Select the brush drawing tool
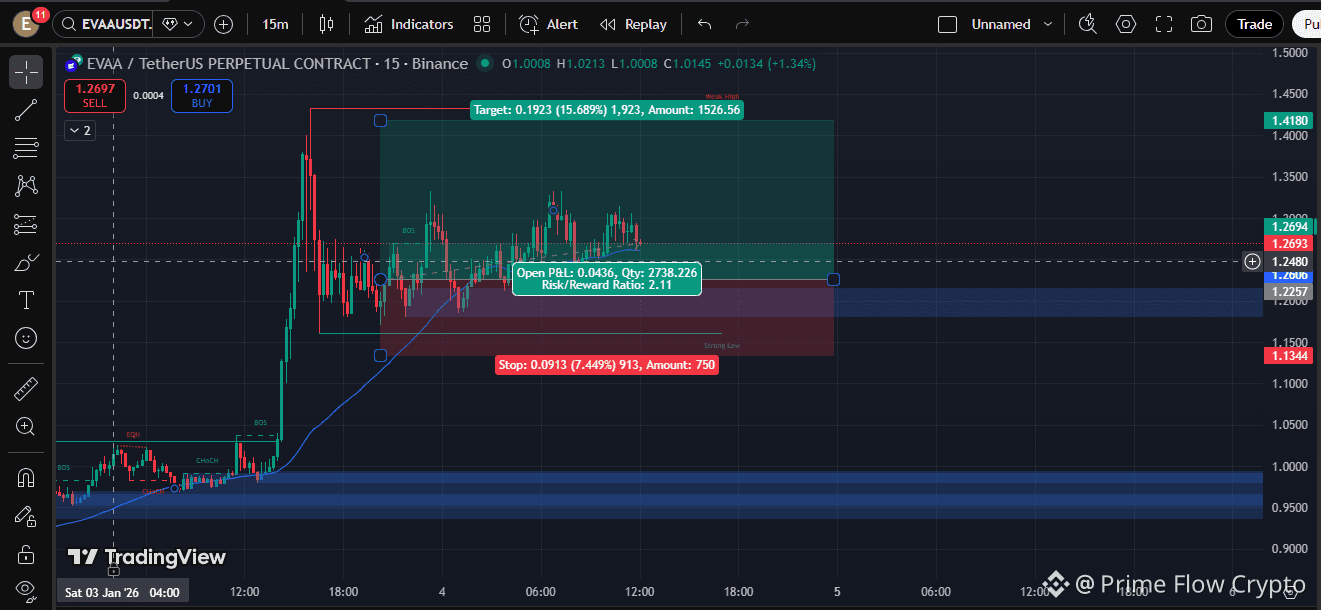 coord(26,262)
